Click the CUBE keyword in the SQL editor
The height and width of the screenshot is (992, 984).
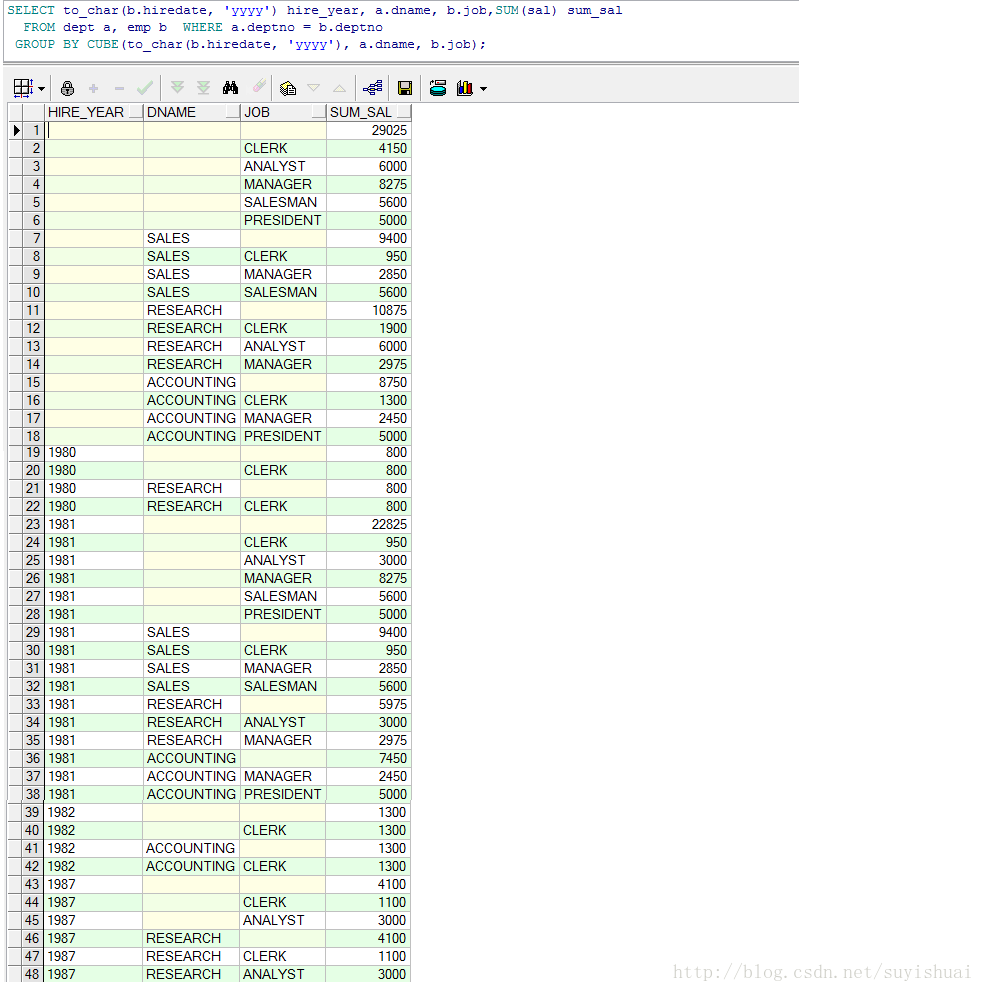(103, 44)
